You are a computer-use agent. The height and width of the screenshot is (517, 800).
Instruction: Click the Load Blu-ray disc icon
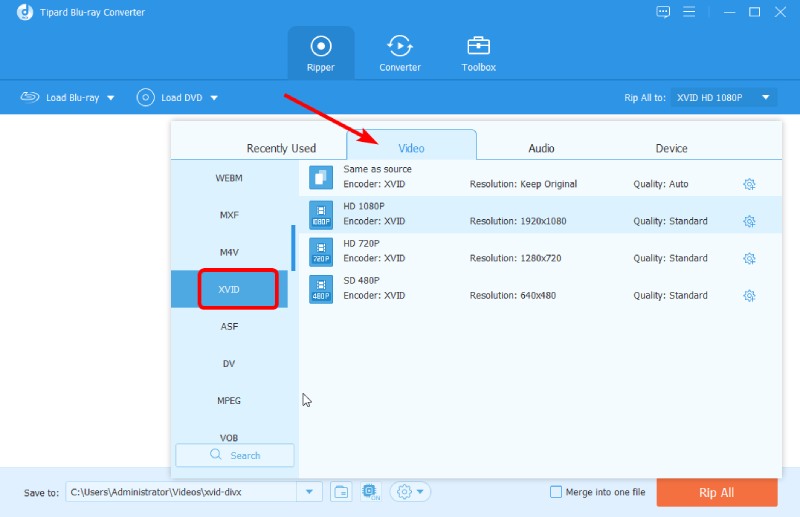[x=30, y=97]
